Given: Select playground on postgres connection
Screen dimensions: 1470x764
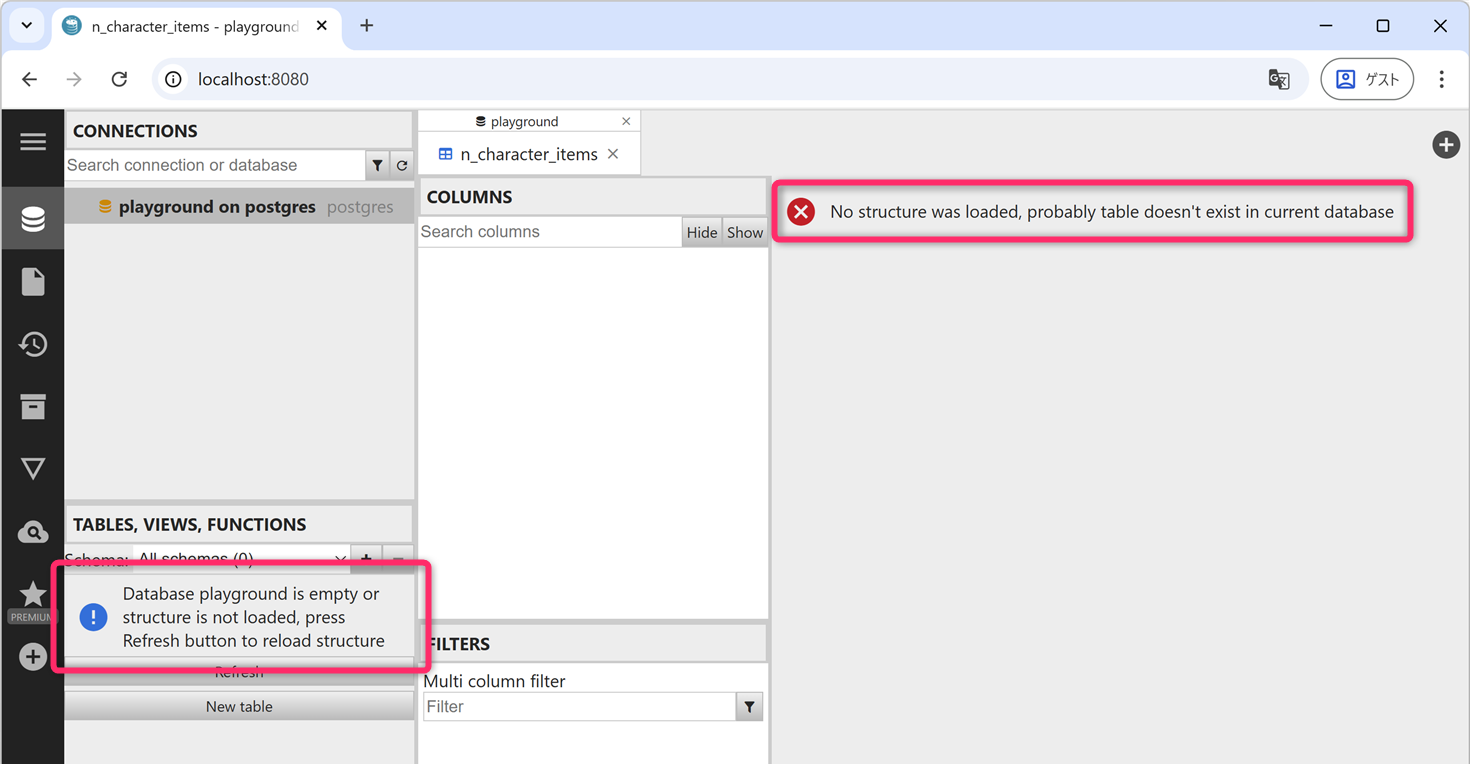Looking at the screenshot, I should tap(217, 207).
